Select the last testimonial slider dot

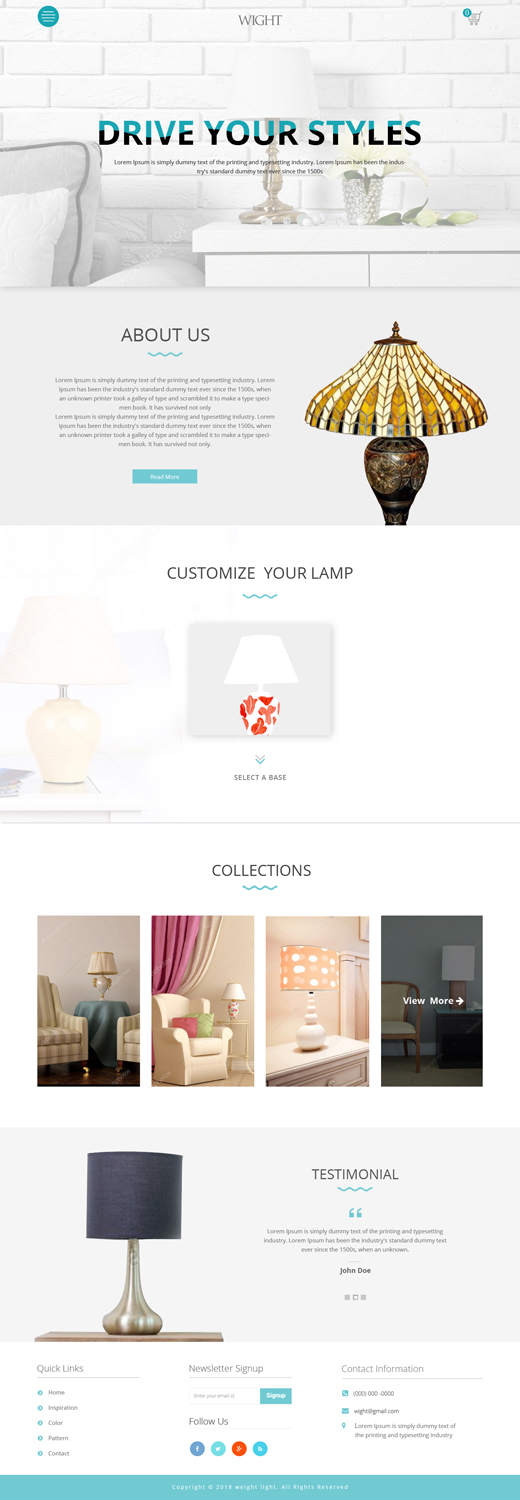(363, 1297)
